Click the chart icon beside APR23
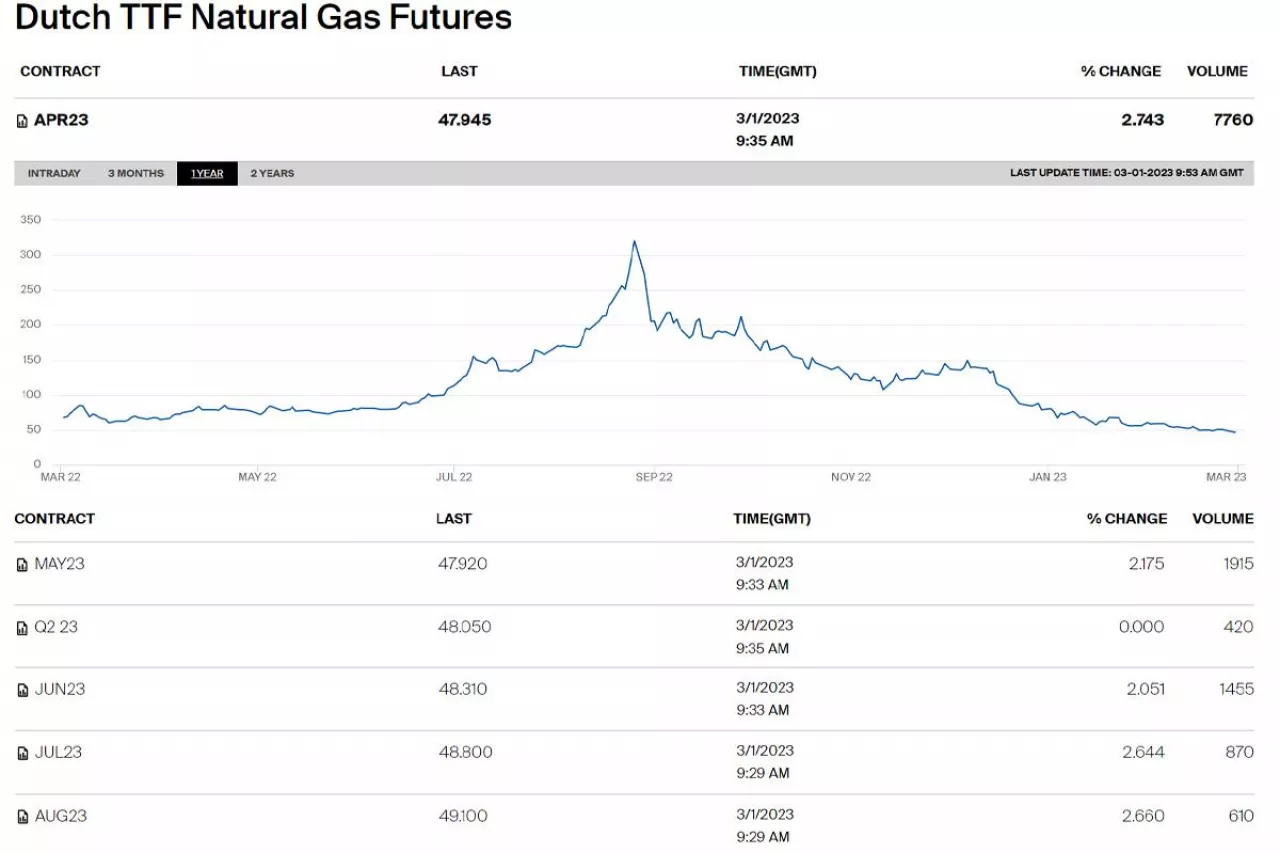 tap(23, 121)
